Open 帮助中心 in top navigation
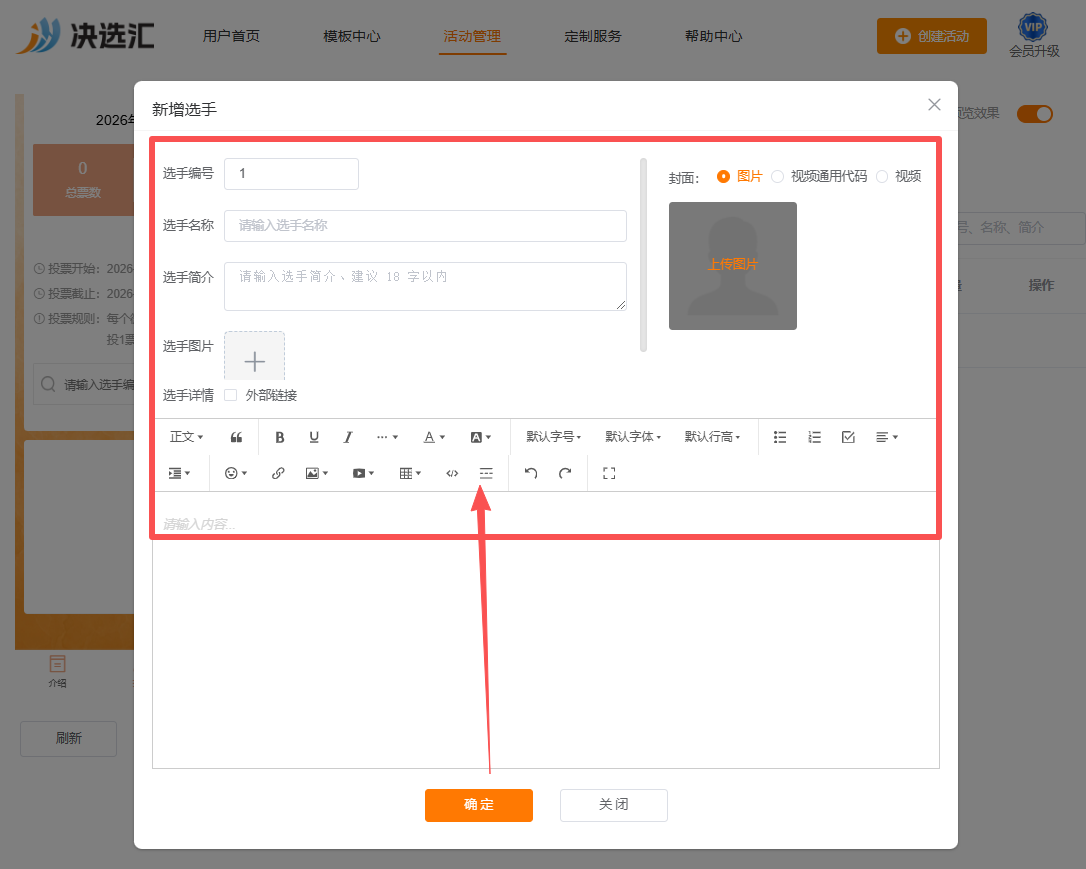Image resolution: width=1086 pixels, height=869 pixels. (x=713, y=36)
